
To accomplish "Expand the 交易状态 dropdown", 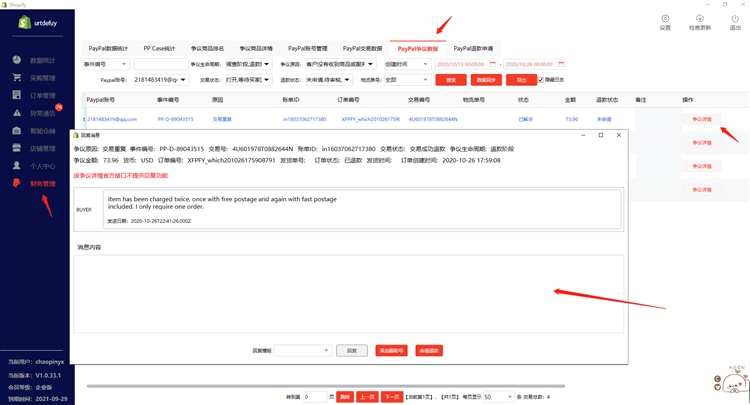I will tap(266, 80).
